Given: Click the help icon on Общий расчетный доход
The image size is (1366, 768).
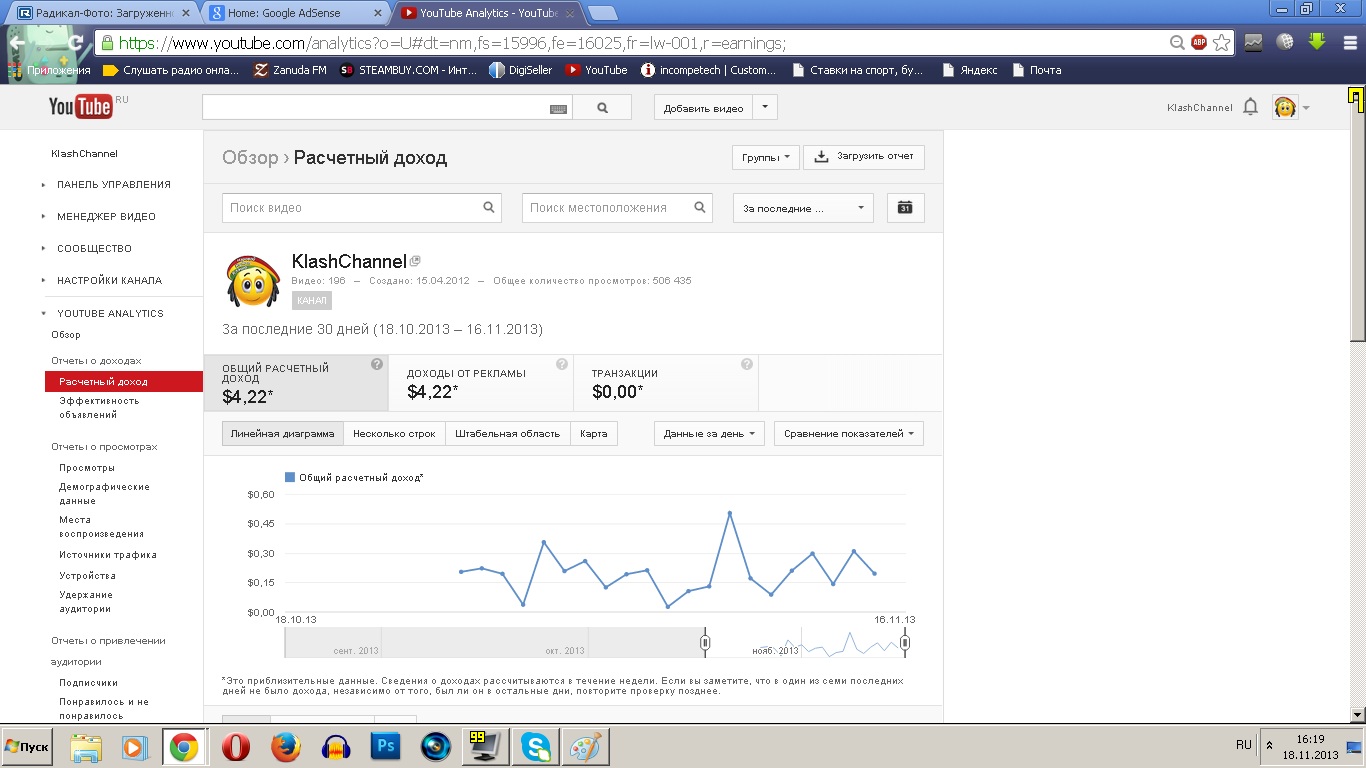Looking at the screenshot, I should [377, 364].
